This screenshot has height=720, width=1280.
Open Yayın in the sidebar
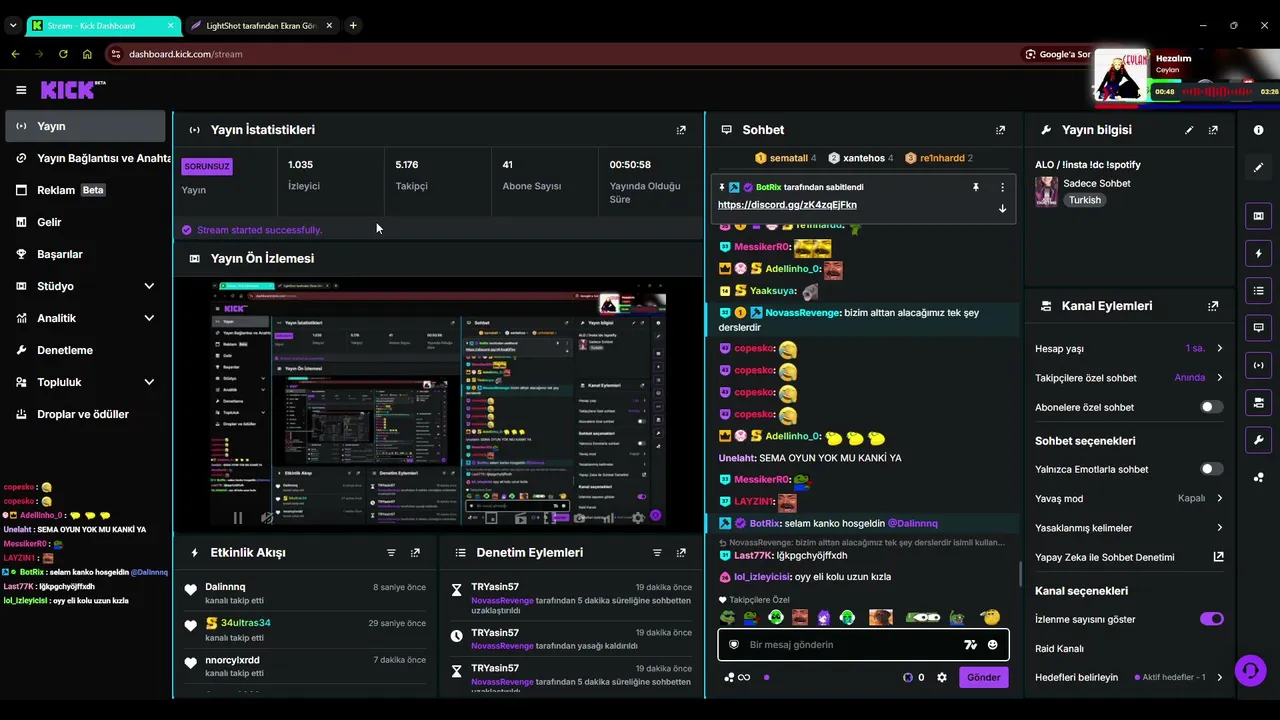click(85, 126)
